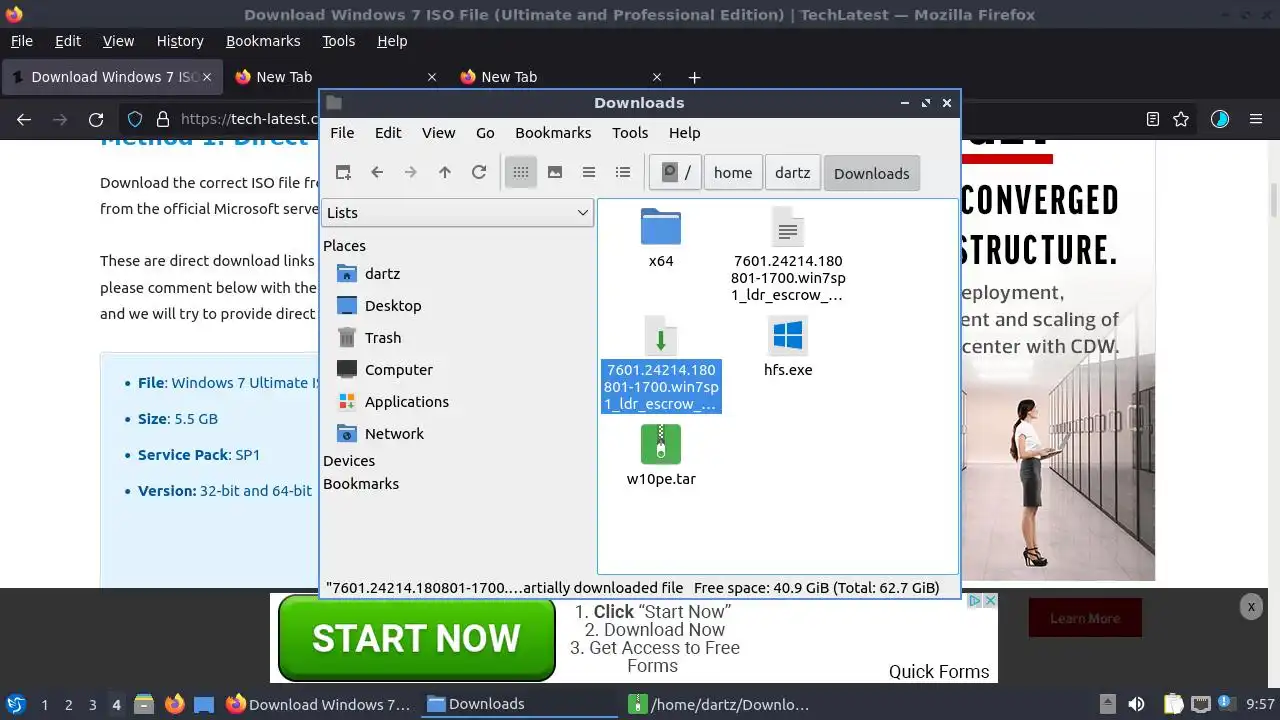Image resolution: width=1280 pixels, height=720 pixels.
Task: Open the system start menu icon
Action: click(x=15, y=704)
